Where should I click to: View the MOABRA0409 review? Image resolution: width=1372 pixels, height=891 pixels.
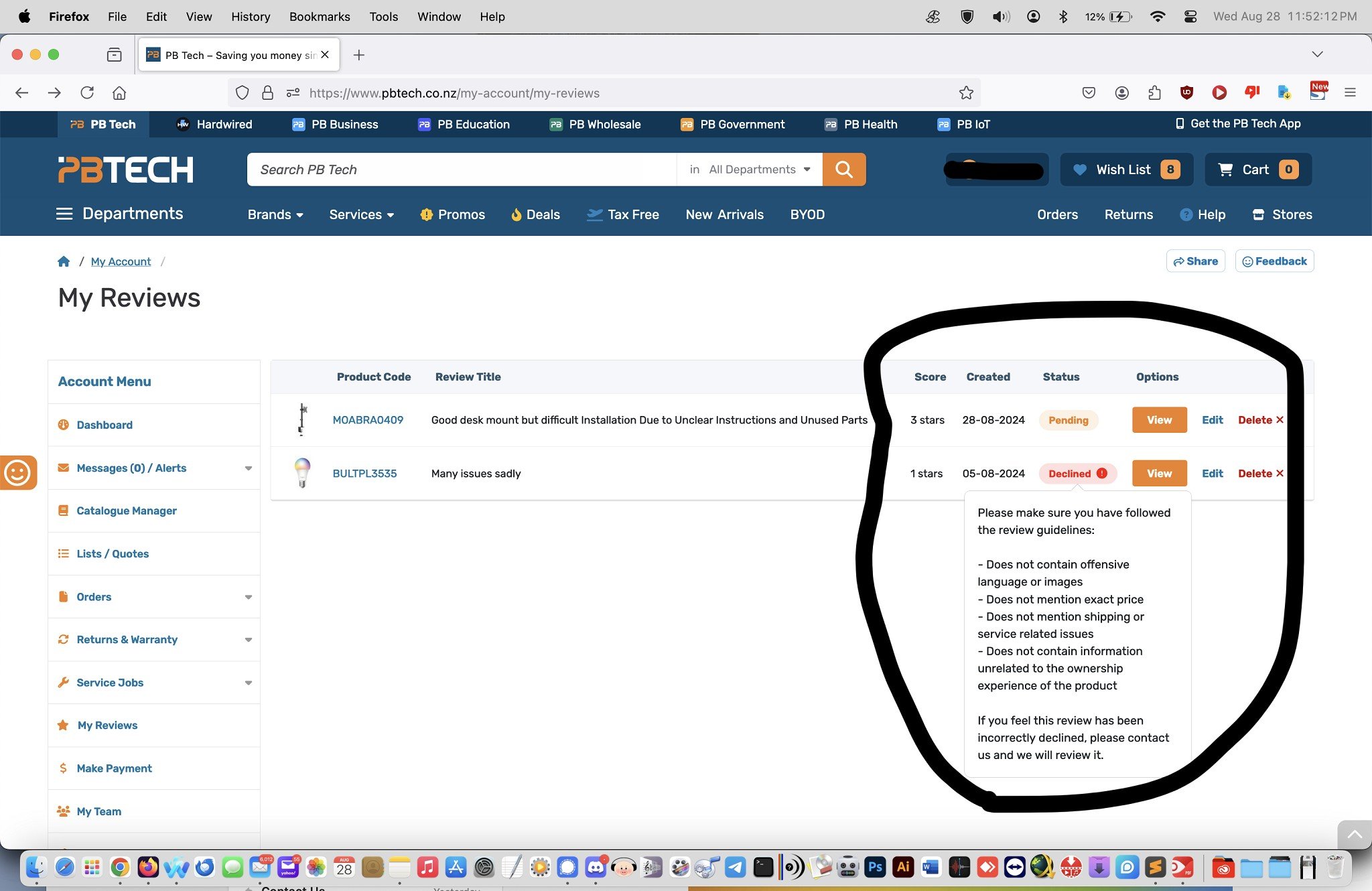pos(1159,419)
